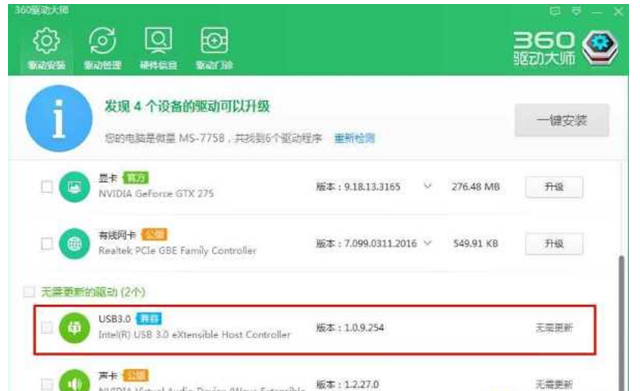Open the 驱动安装 gear icon tab
Image resolution: width=640 pixels, height=391 pixels.
[x=46, y=41]
